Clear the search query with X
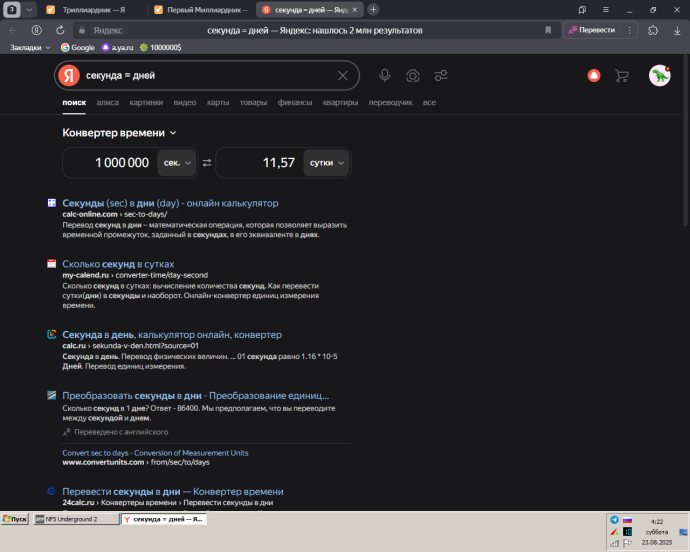The height and width of the screenshot is (552, 690). 342,76
